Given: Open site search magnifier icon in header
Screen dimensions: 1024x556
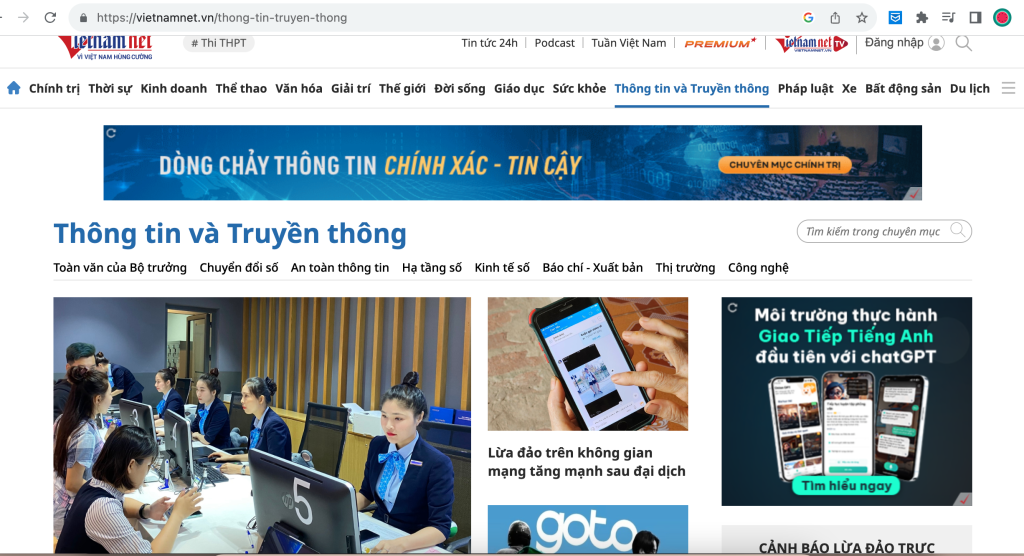Looking at the screenshot, I should 963,43.
